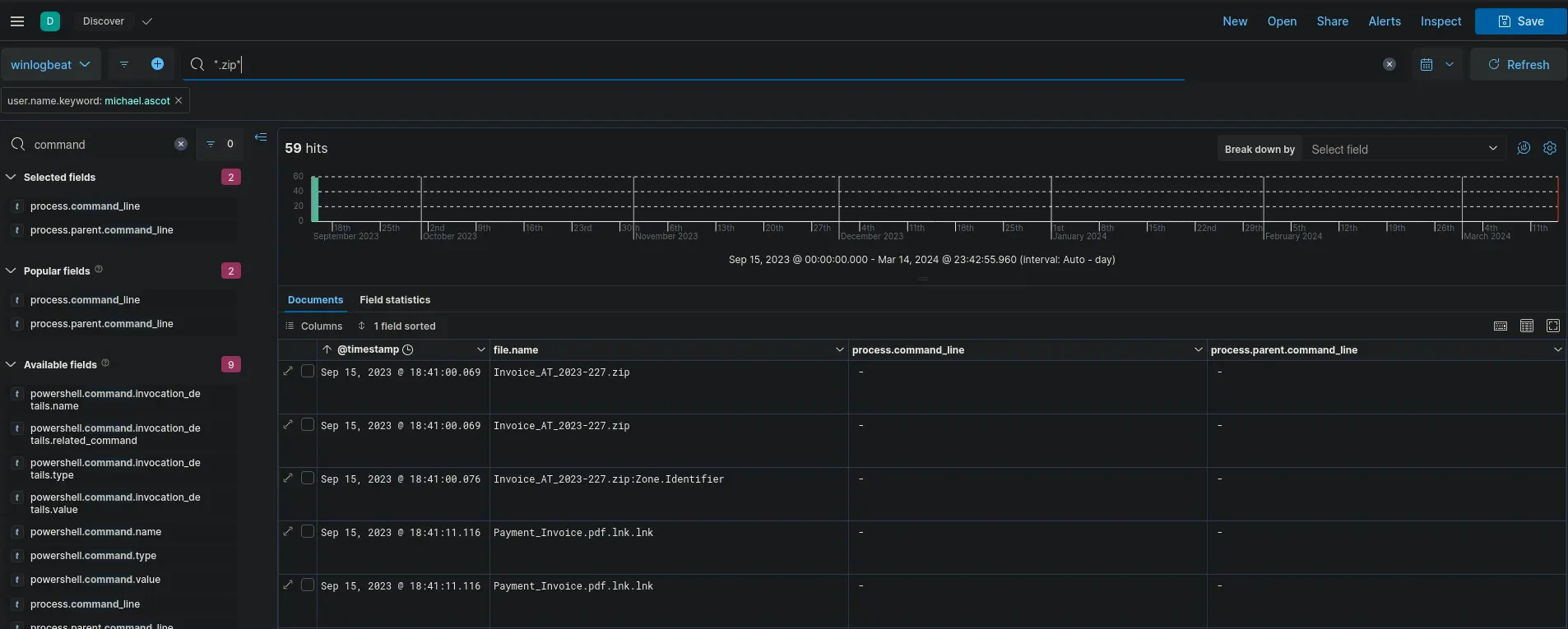Switch to the Field statistics tab

[x=395, y=300]
